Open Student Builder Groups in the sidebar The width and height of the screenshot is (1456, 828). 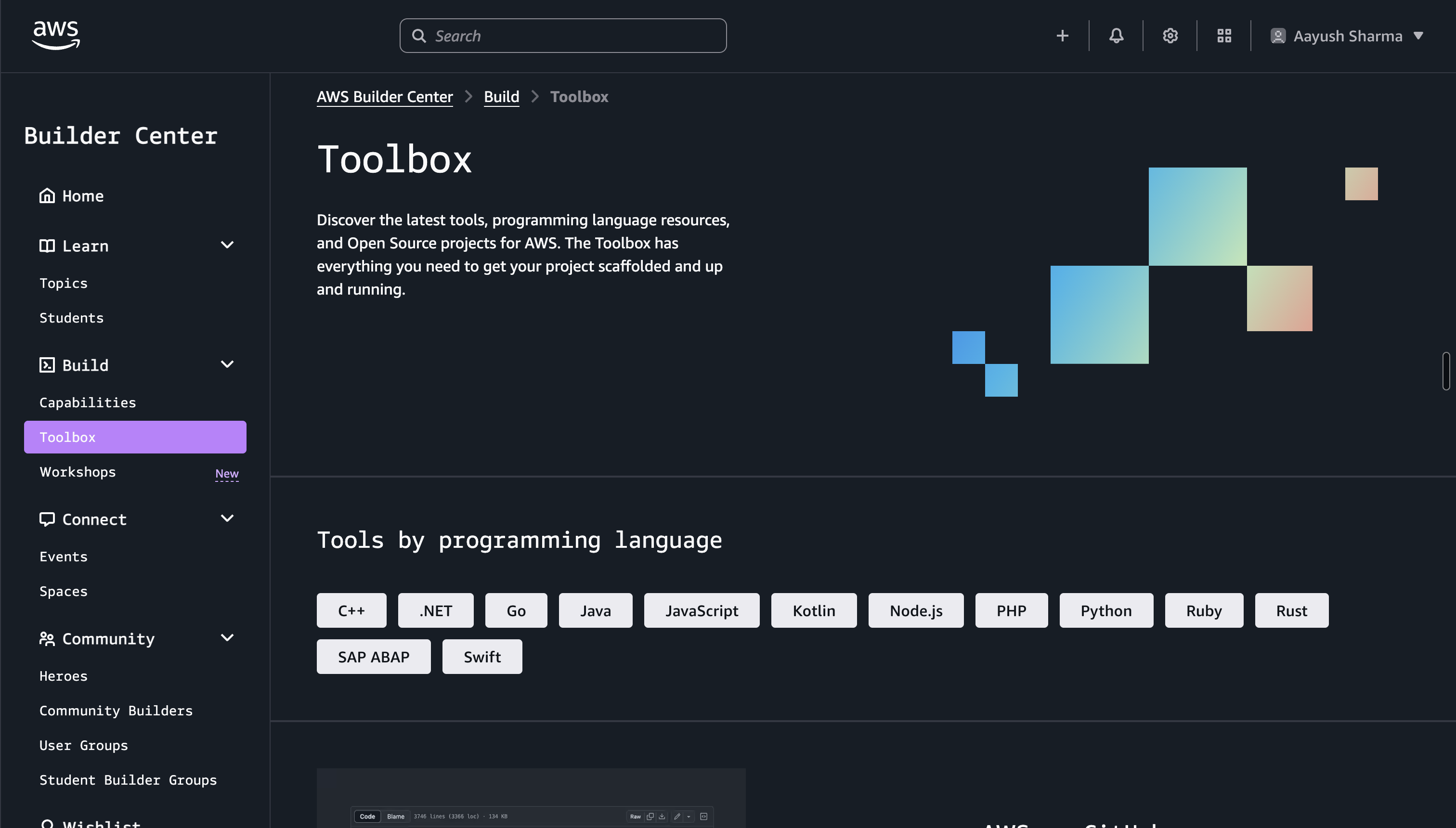pos(128,780)
